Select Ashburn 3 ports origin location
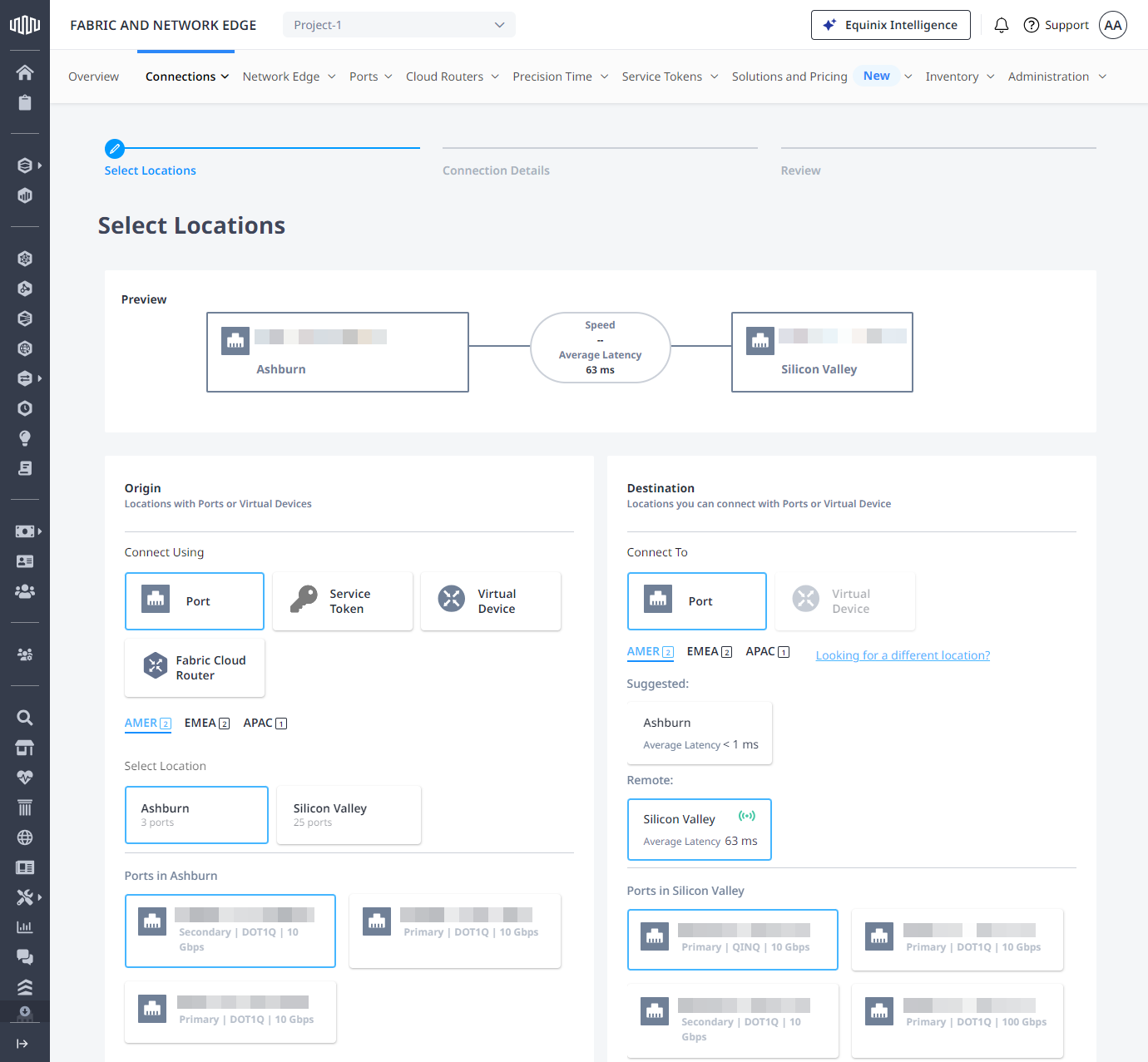This screenshot has width=1148, height=1062. tap(196, 815)
